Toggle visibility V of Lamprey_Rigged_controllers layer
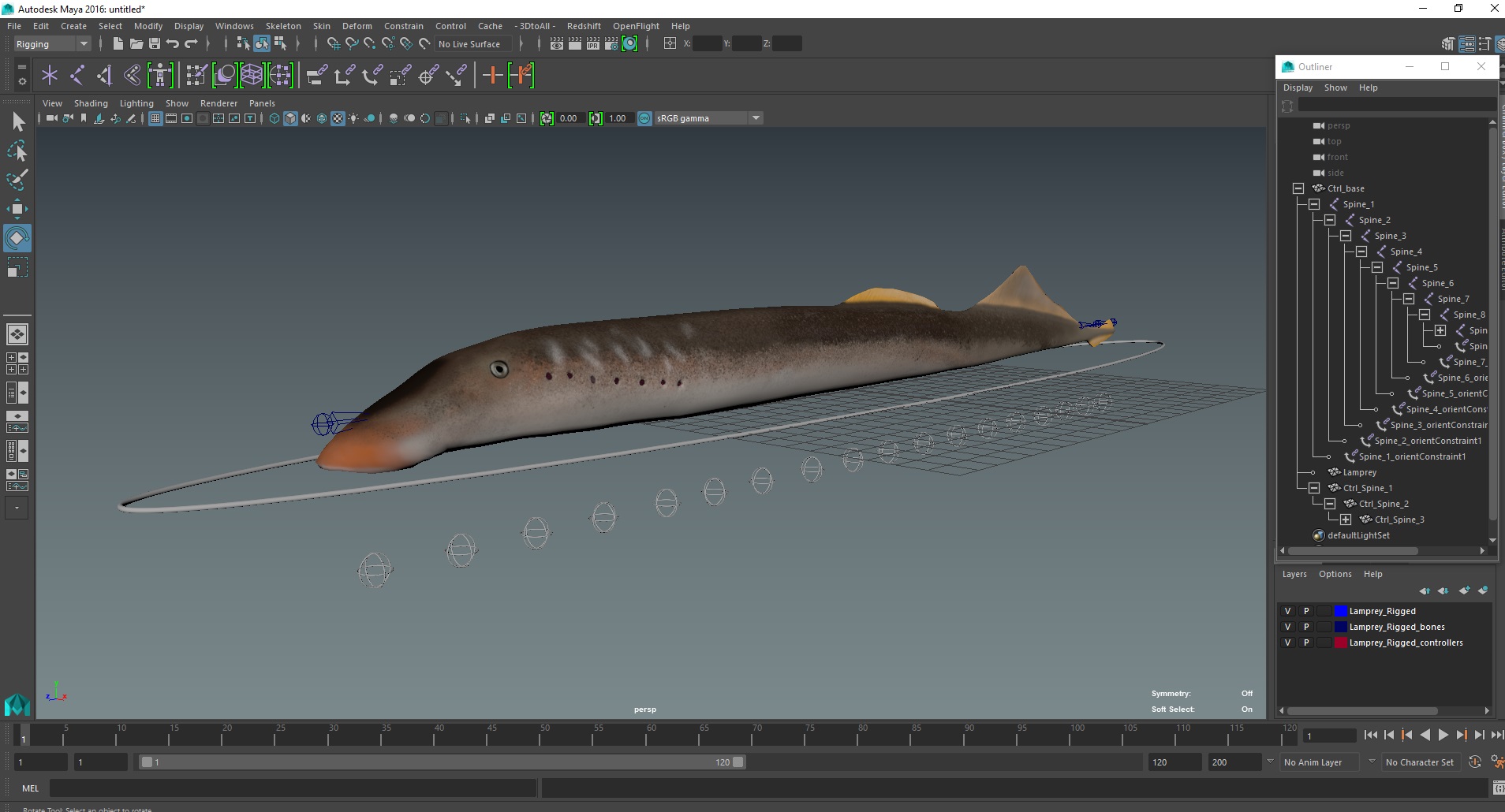 1287,643
